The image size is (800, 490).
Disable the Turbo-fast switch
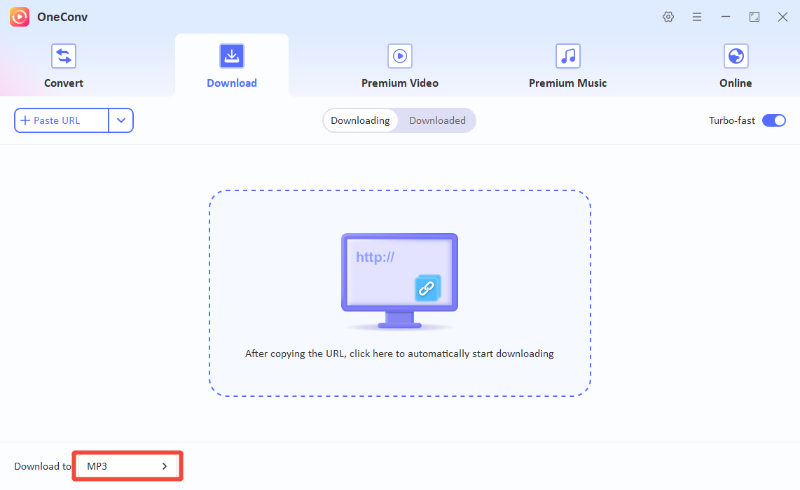pos(774,121)
